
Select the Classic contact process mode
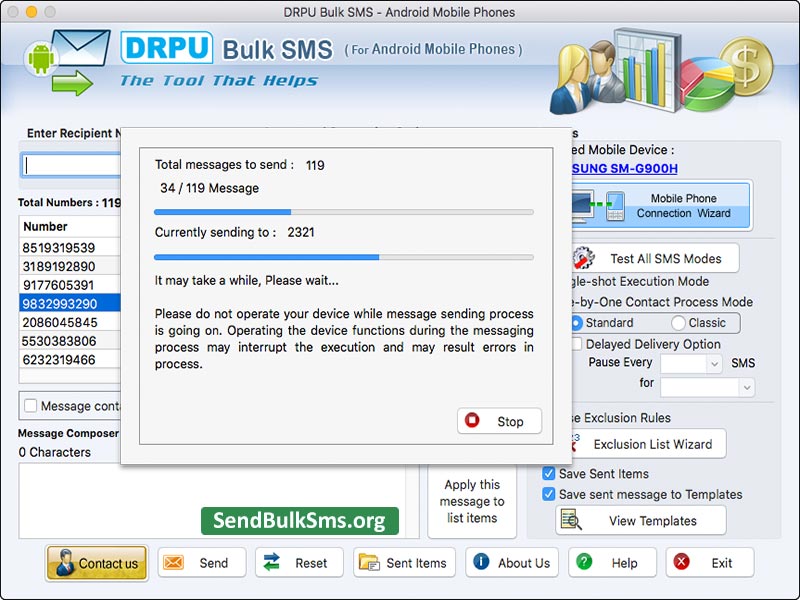[678, 322]
